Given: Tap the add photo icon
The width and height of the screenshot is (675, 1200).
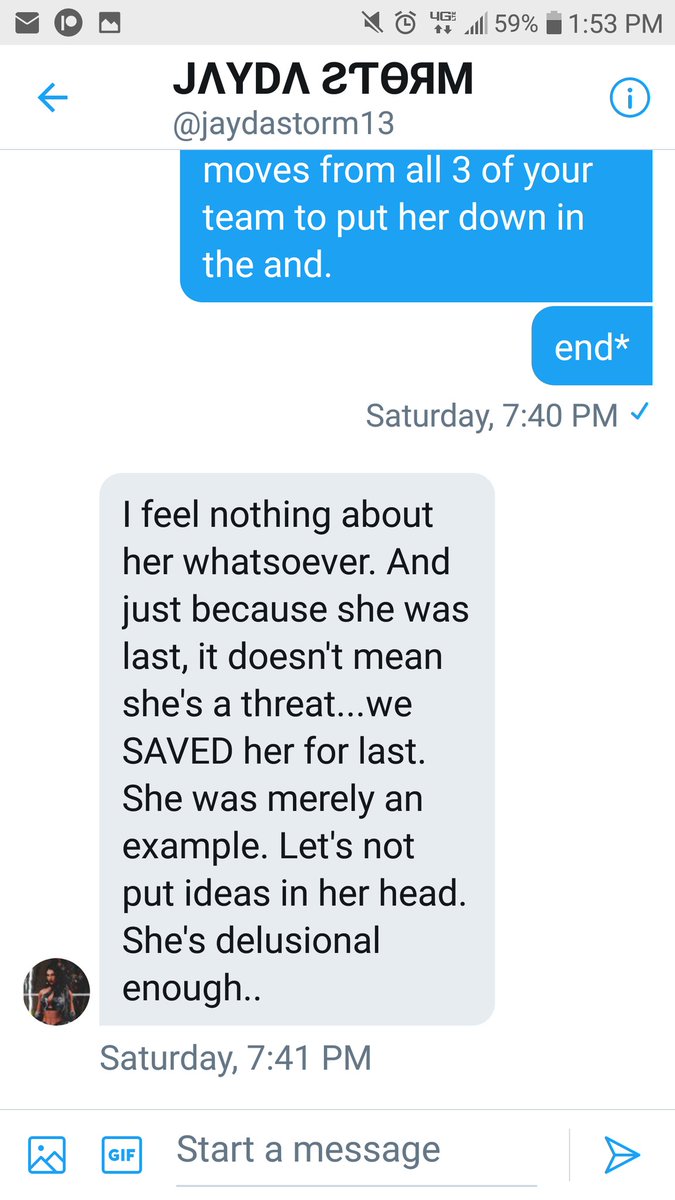Looking at the screenshot, I should pos(47,1154).
